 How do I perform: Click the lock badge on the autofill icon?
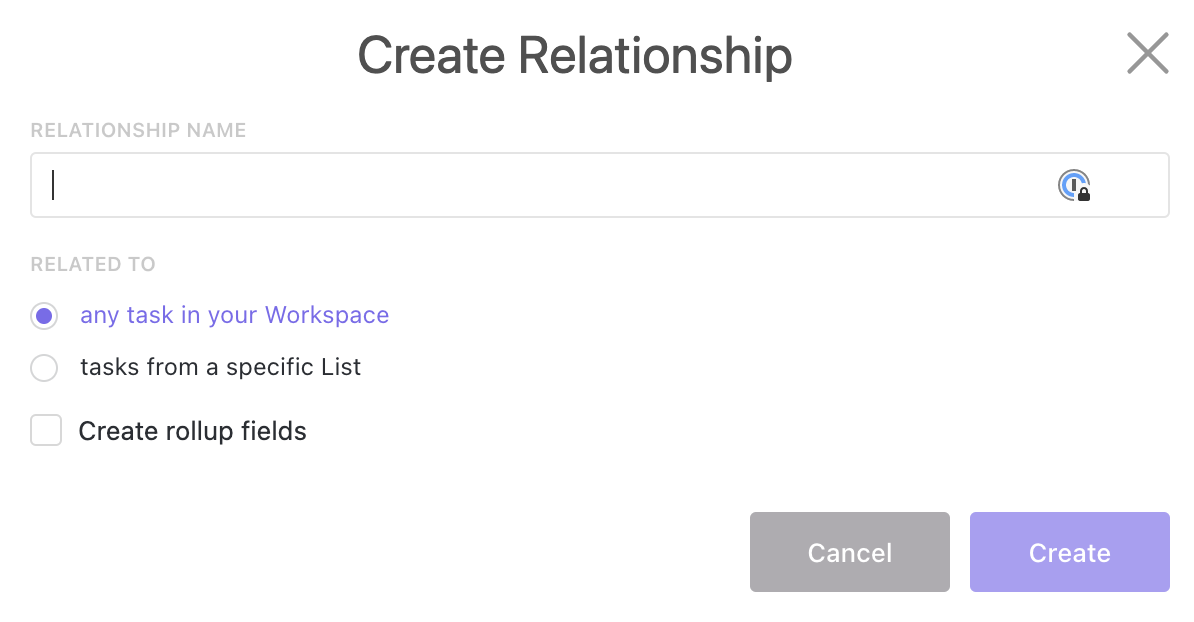point(1084,194)
